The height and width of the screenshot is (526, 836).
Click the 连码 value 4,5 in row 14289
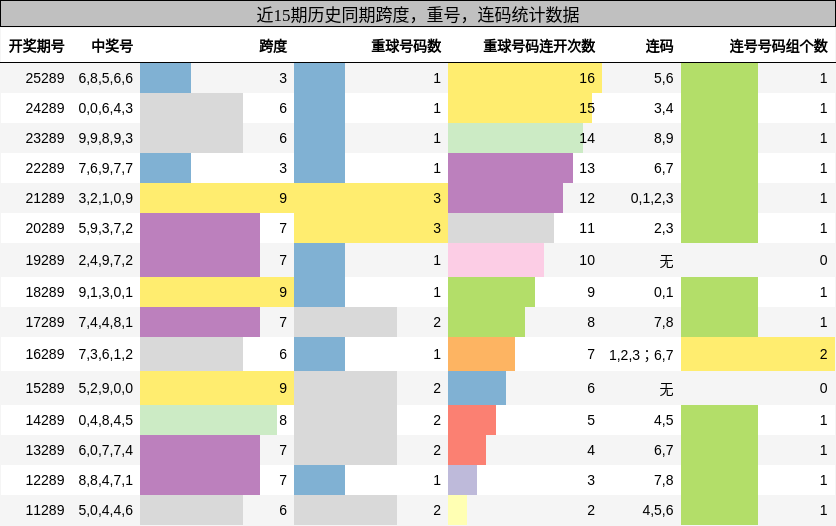pyautogui.click(x=663, y=420)
